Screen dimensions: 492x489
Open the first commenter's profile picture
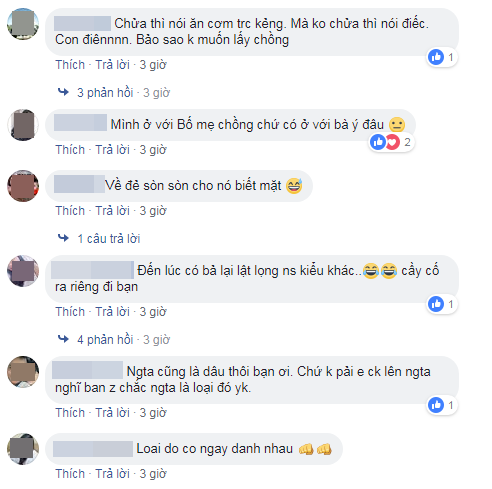point(23,24)
